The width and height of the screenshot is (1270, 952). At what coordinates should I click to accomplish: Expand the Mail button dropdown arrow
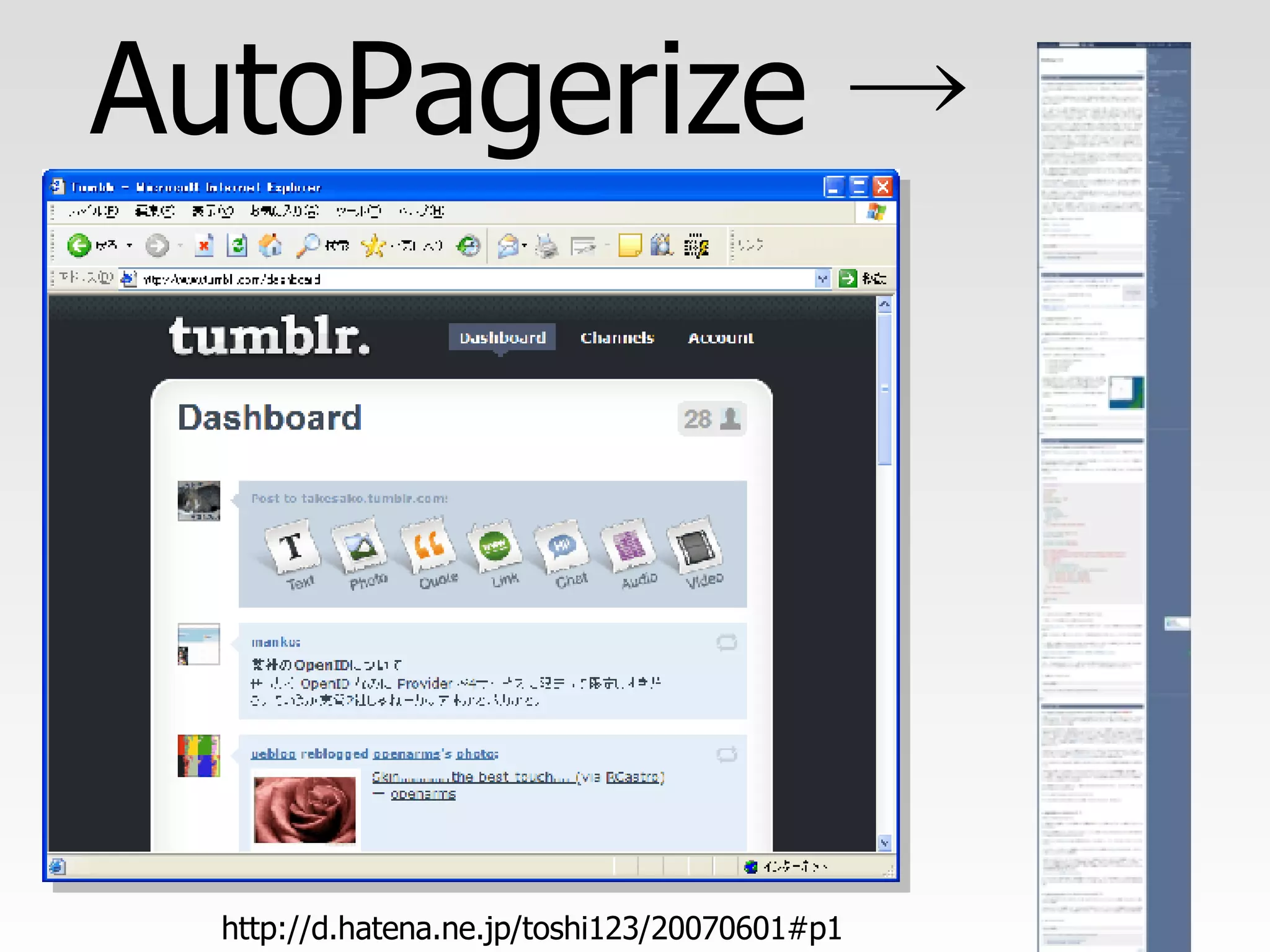tap(525, 246)
